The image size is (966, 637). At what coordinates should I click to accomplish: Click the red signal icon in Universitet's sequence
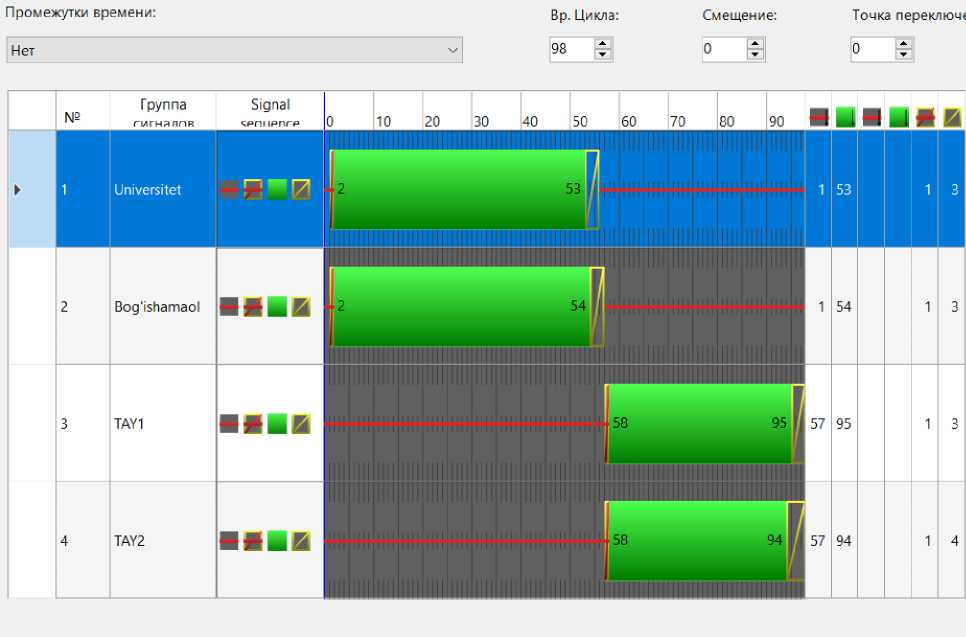(x=229, y=190)
